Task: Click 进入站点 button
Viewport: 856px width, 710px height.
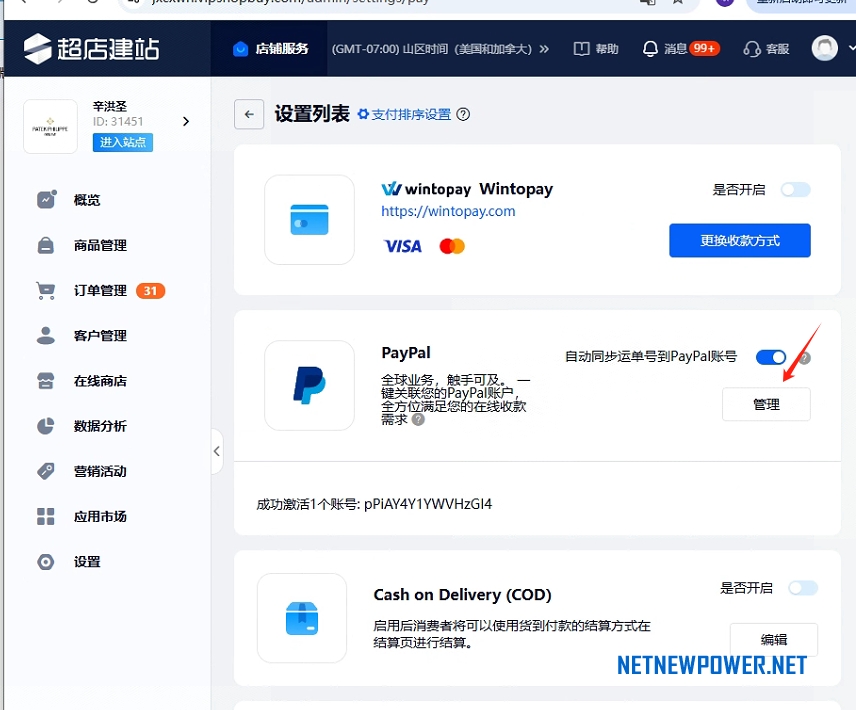Action: click(123, 142)
